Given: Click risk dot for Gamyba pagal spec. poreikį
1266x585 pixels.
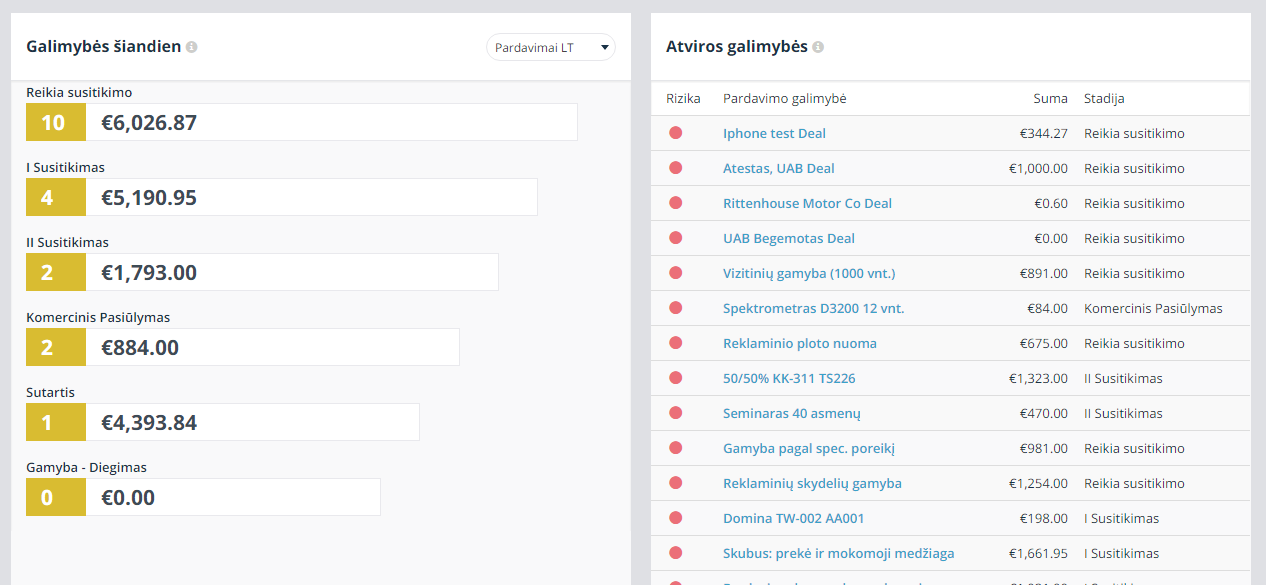Looking at the screenshot, I should coord(675,448).
